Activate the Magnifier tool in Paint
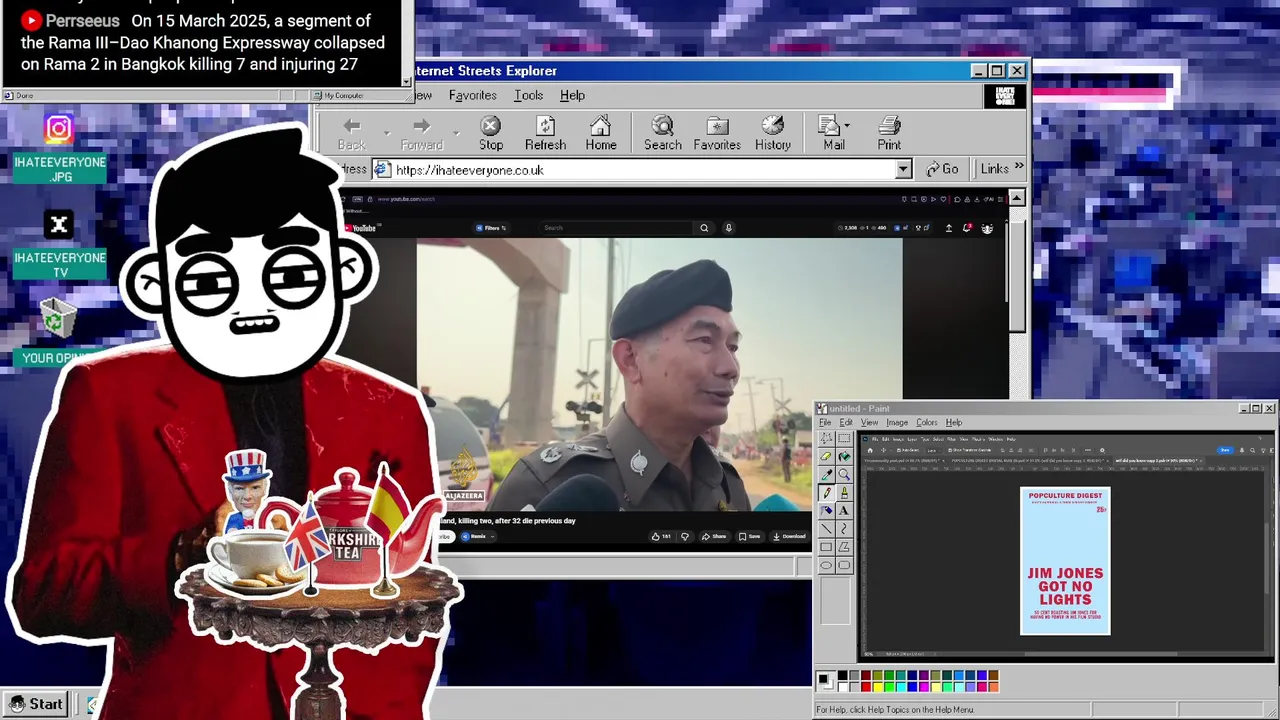 coord(844,474)
